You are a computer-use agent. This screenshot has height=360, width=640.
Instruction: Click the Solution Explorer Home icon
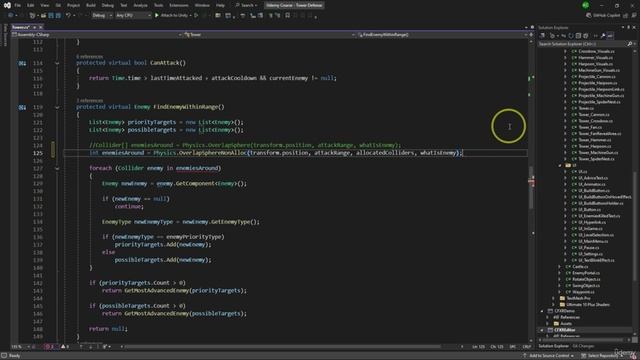point(542,36)
